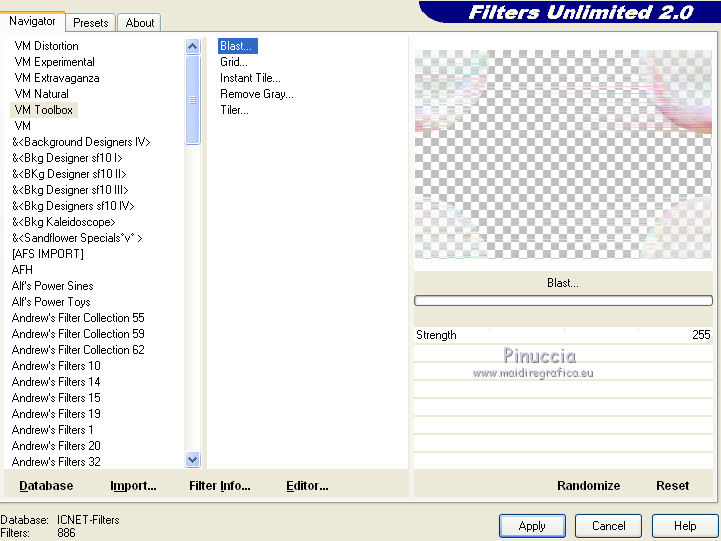
Task: Select Andrew's Filters 1 category
Action: pyautogui.click(x=52, y=430)
